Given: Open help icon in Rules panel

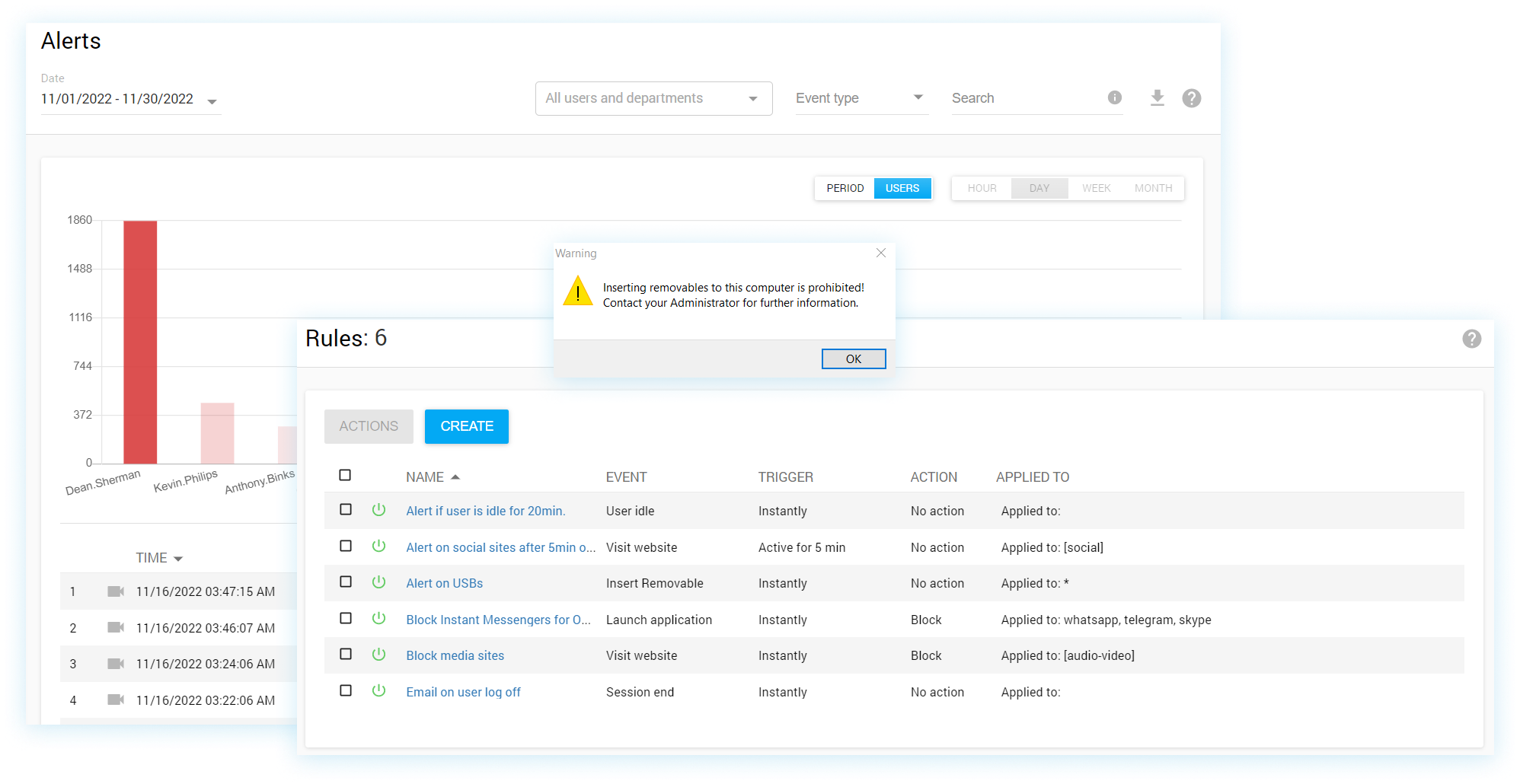Looking at the screenshot, I should 1471,339.
